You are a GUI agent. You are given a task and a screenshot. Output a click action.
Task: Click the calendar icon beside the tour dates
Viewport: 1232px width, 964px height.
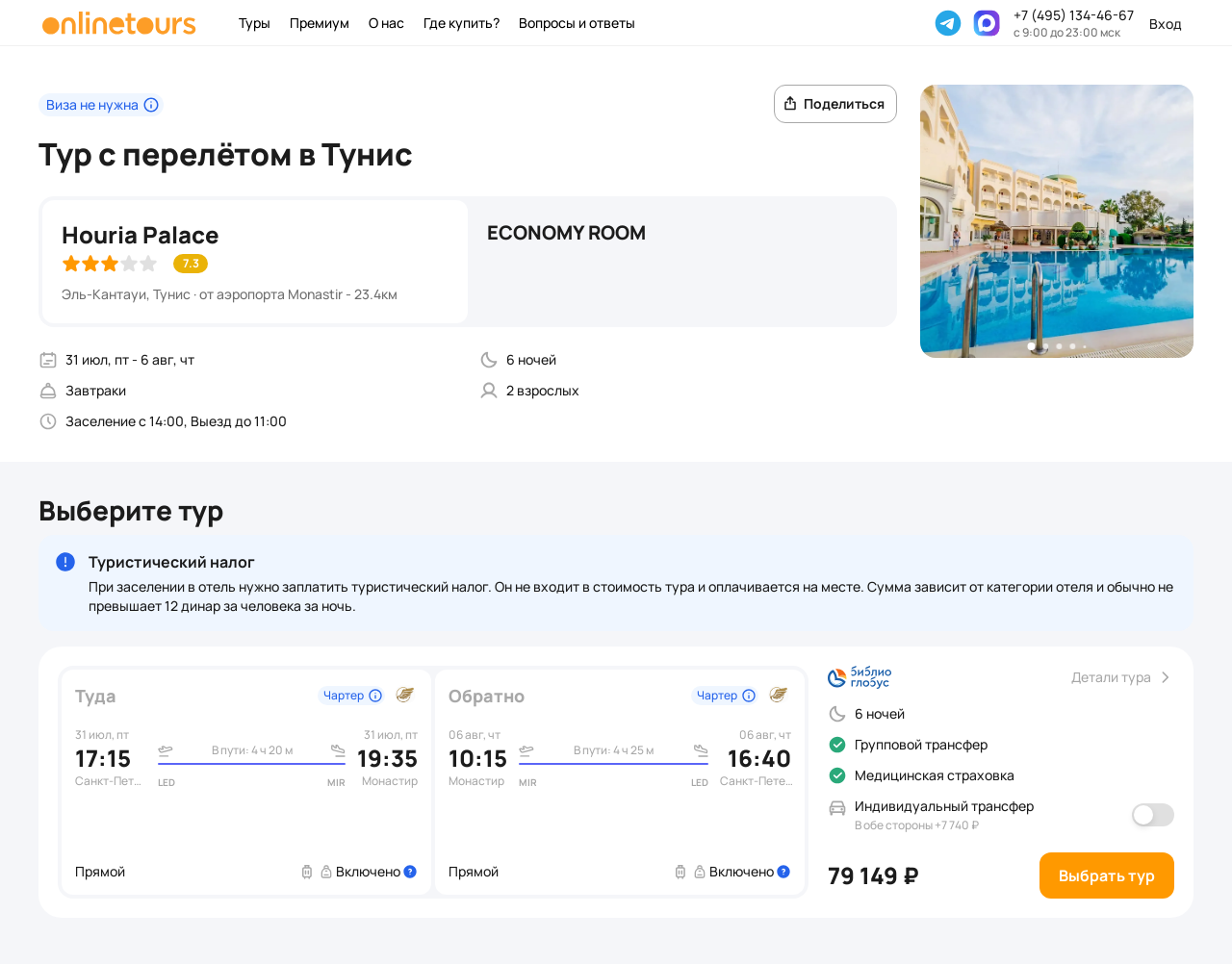click(x=48, y=360)
